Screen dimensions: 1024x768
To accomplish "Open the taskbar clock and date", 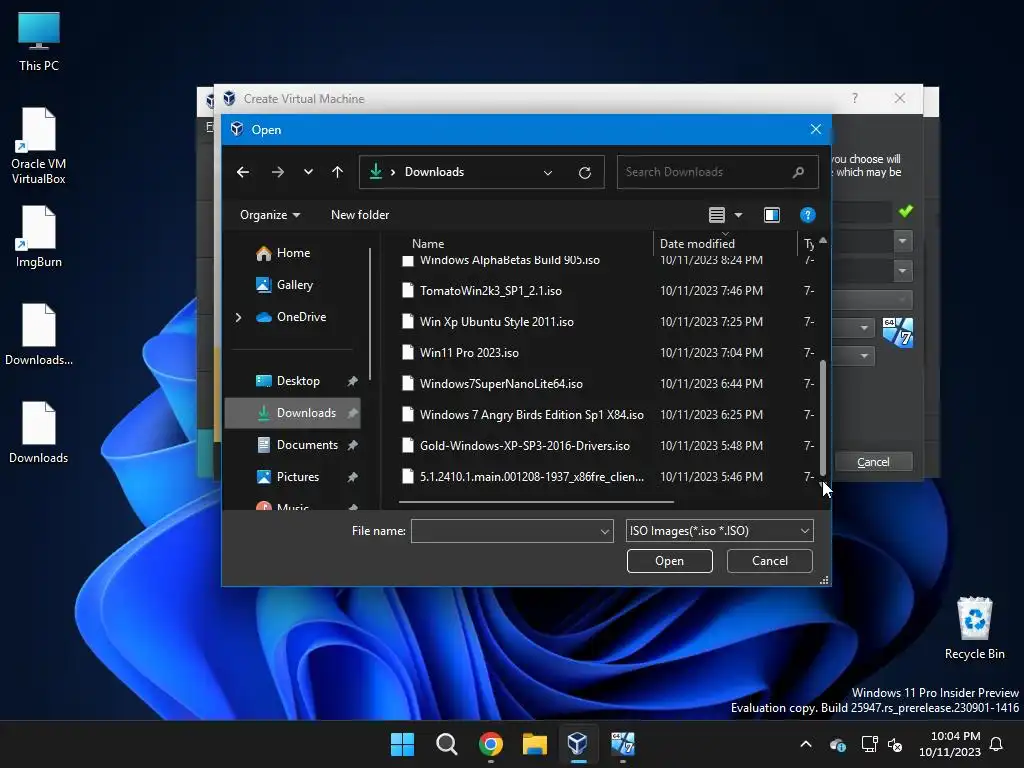I will pos(950,744).
